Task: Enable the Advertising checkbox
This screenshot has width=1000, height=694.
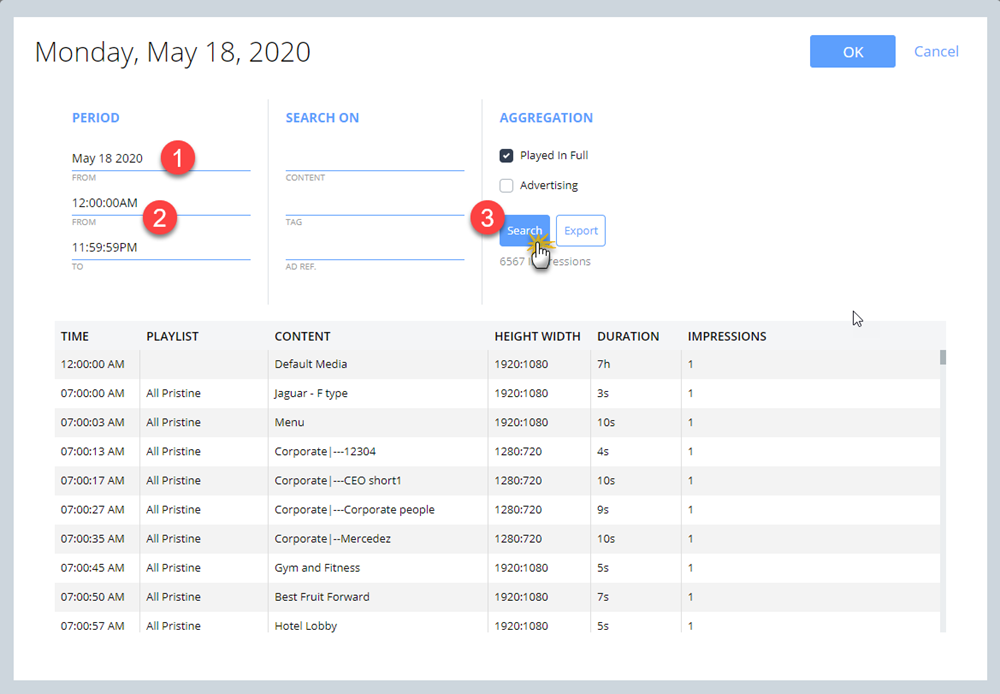Action: tap(508, 185)
